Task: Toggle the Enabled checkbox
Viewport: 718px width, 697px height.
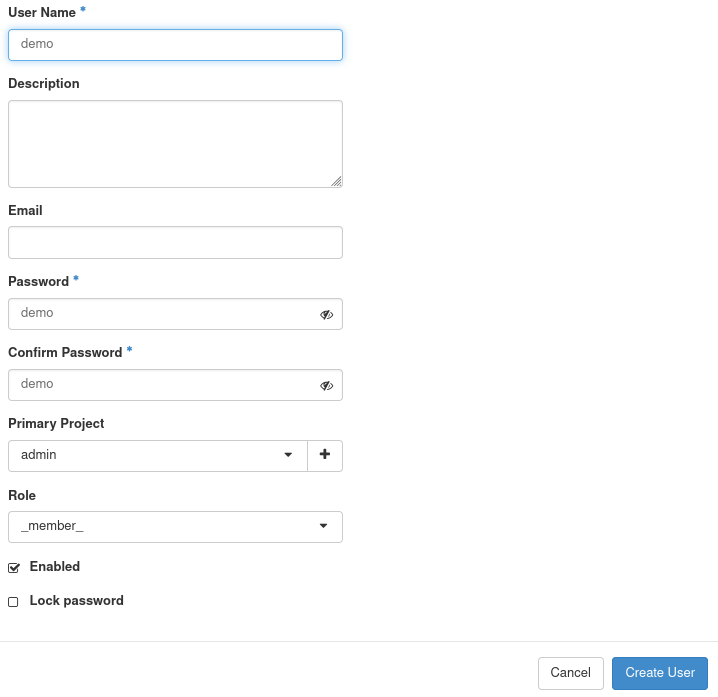Action: click(x=14, y=568)
